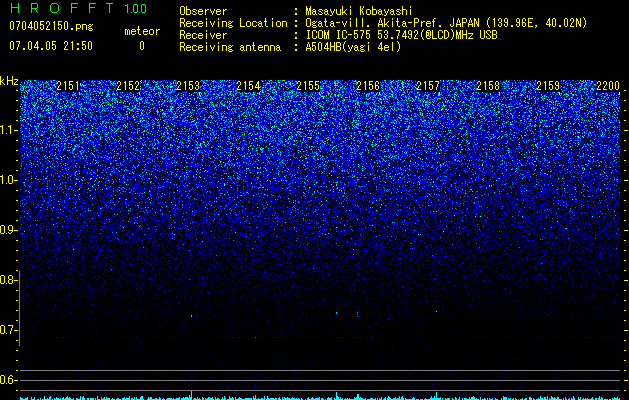Click receiver ICOM IC-575 53.7492 MHz text

point(401,35)
